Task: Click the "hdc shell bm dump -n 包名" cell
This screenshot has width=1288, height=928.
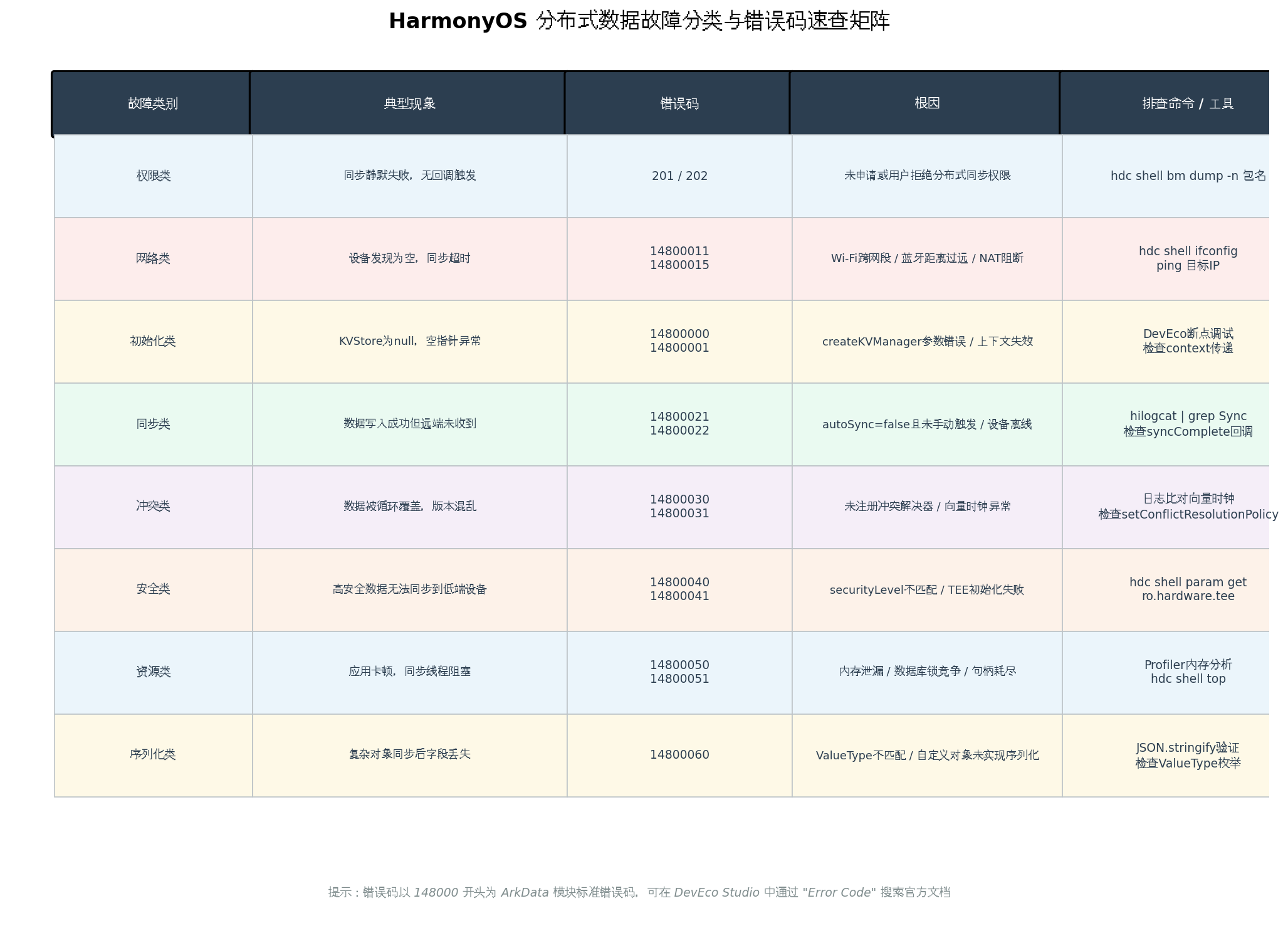Action: tap(1166, 176)
